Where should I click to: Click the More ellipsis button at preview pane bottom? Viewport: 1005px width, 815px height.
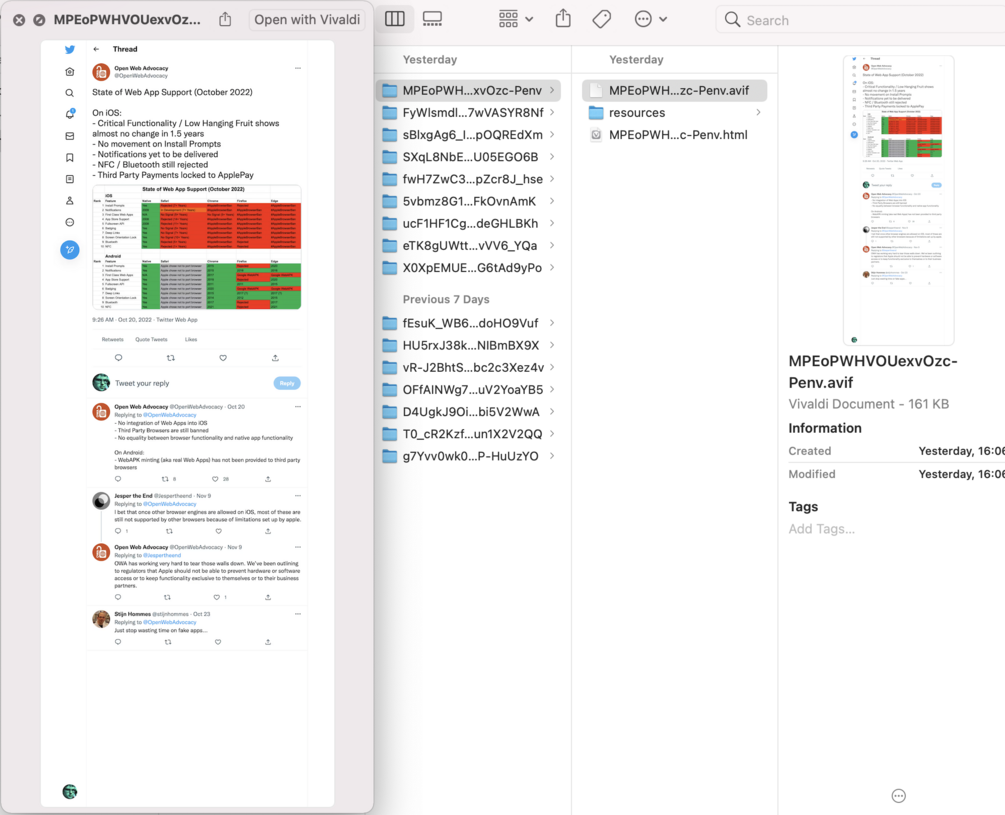[x=899, y=796]
